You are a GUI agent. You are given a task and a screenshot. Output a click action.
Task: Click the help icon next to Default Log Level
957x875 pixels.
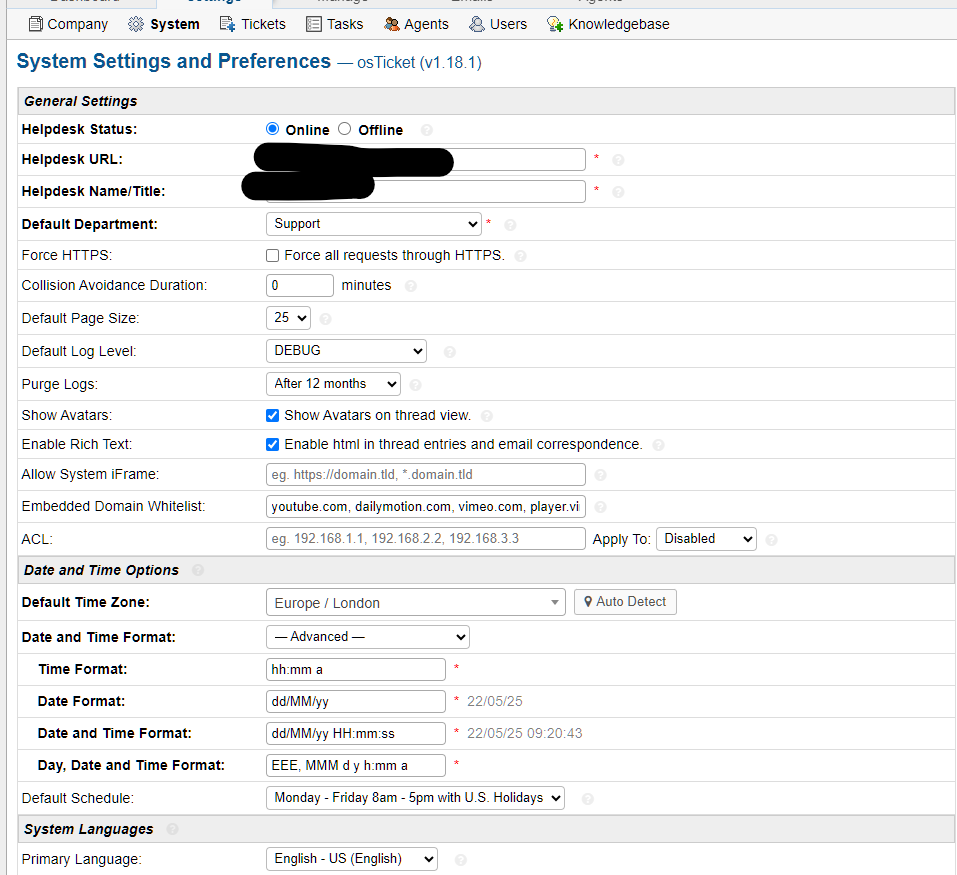point(449,352)
